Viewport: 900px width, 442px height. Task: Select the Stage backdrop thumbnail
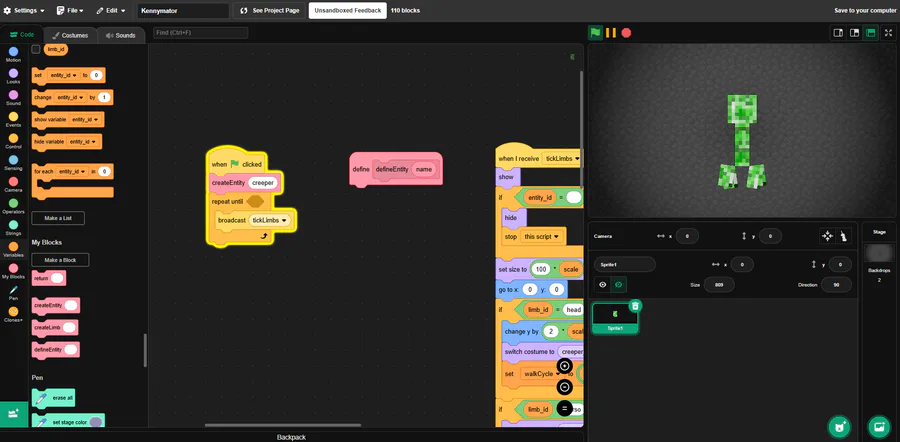[x=879, y=253]
